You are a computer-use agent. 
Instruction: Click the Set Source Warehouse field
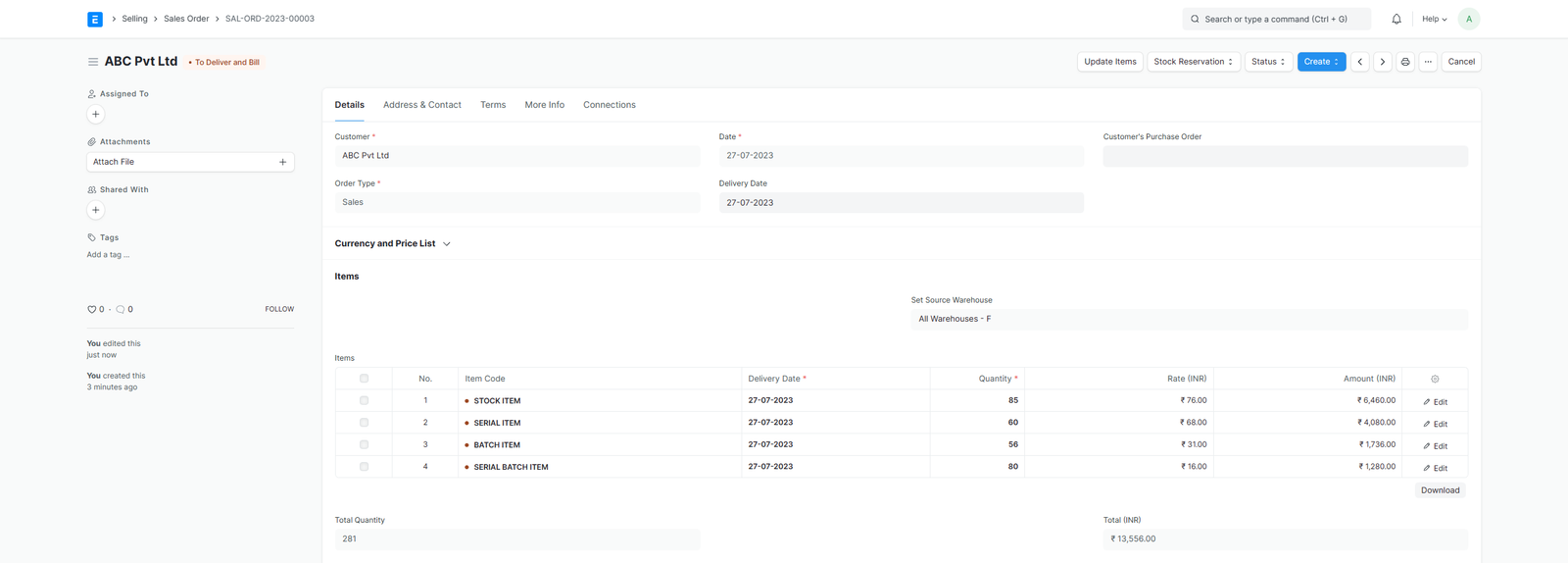[x=1189, y=319]
